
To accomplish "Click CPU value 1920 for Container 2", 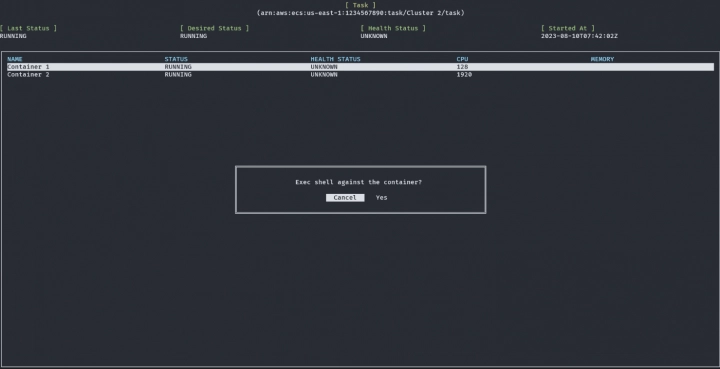I will pyautogui.click(x=464, y=74).
